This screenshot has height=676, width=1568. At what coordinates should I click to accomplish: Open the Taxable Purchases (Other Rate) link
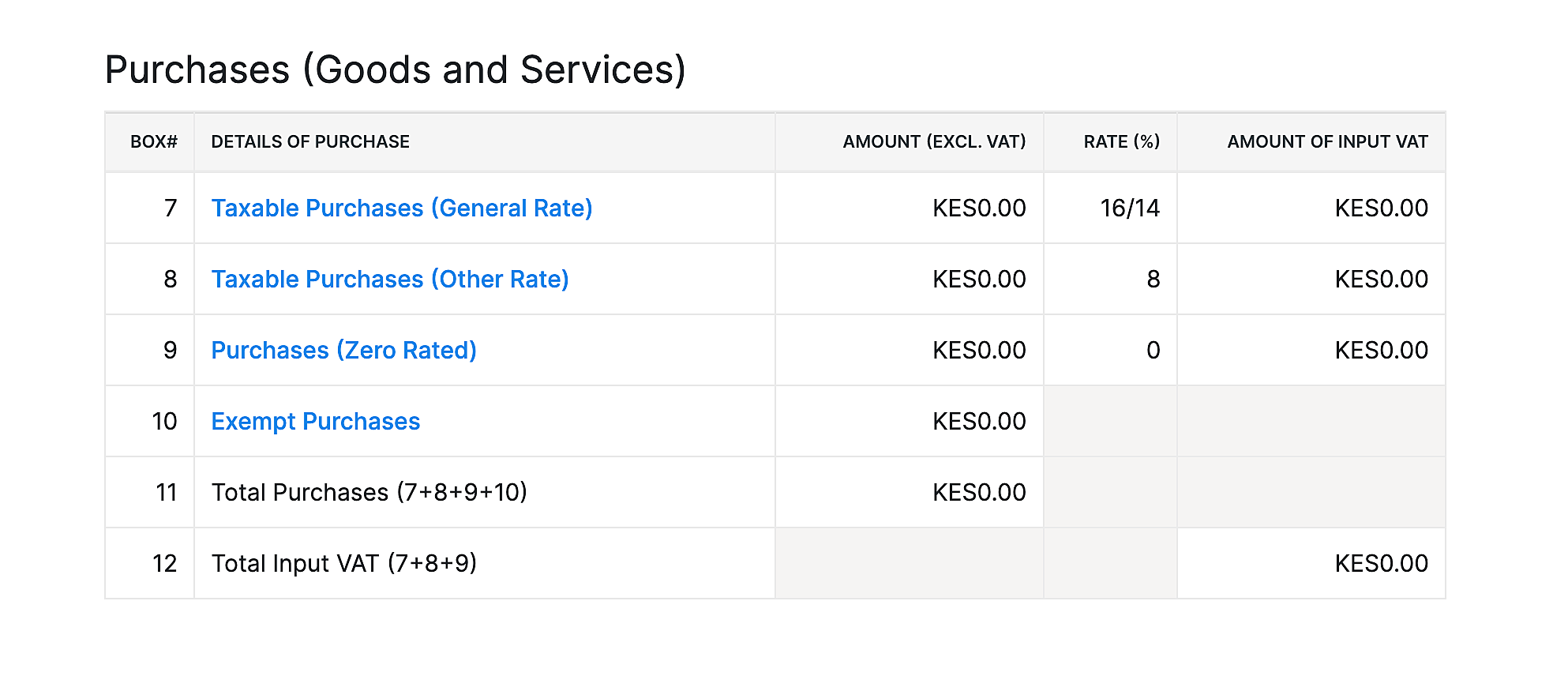[x=389, y=279]
